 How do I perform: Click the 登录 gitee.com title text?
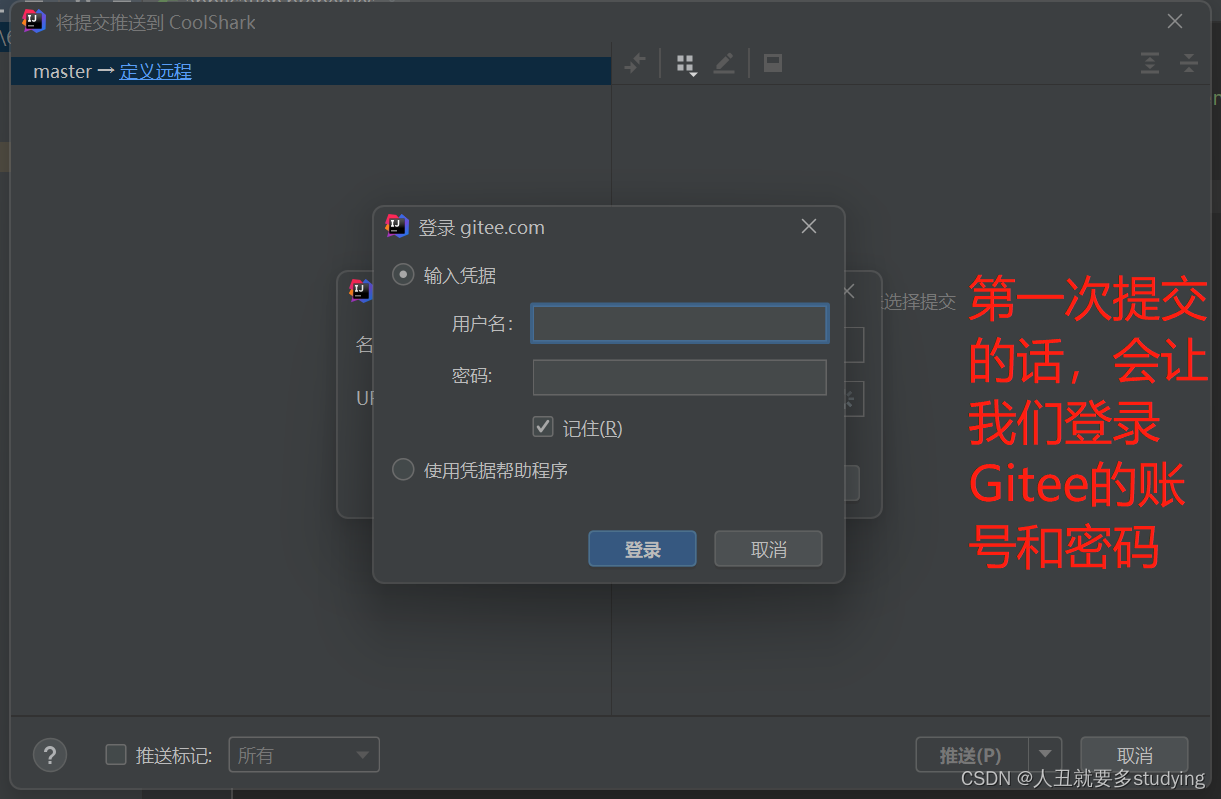pyautogui.click(x=481, y=228)
